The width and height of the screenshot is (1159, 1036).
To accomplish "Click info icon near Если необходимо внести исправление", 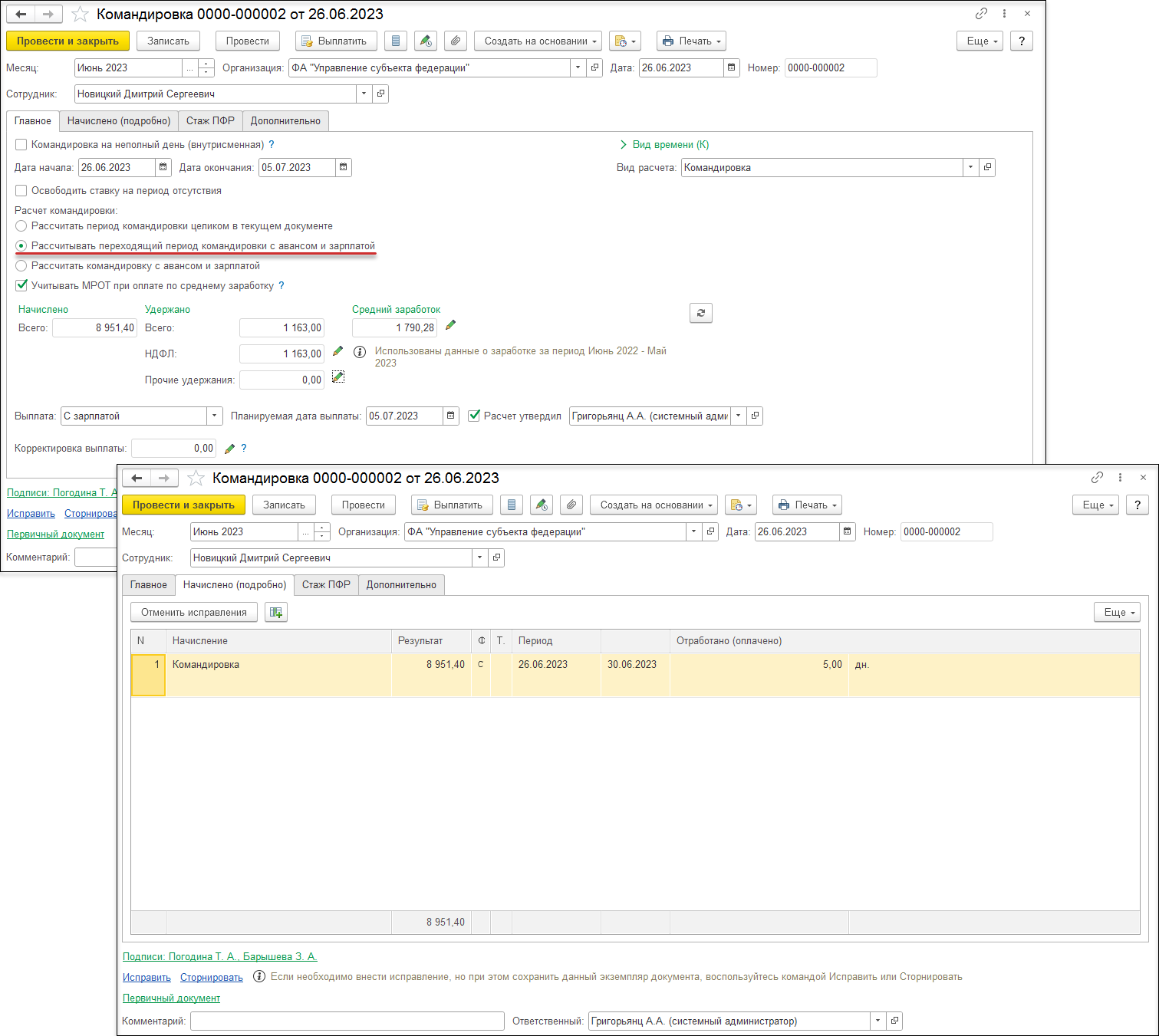I will coord(259,976).
